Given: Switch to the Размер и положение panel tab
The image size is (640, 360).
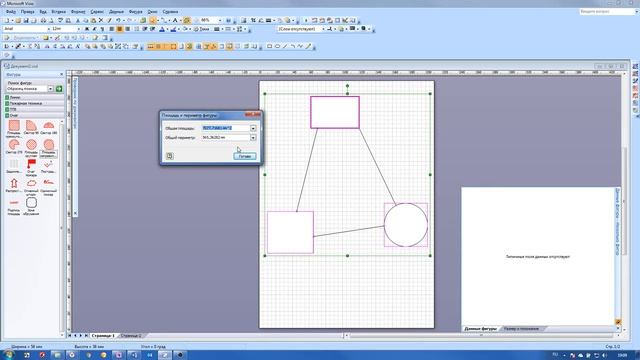Looking at the screenshot, I should click(521, 329).
